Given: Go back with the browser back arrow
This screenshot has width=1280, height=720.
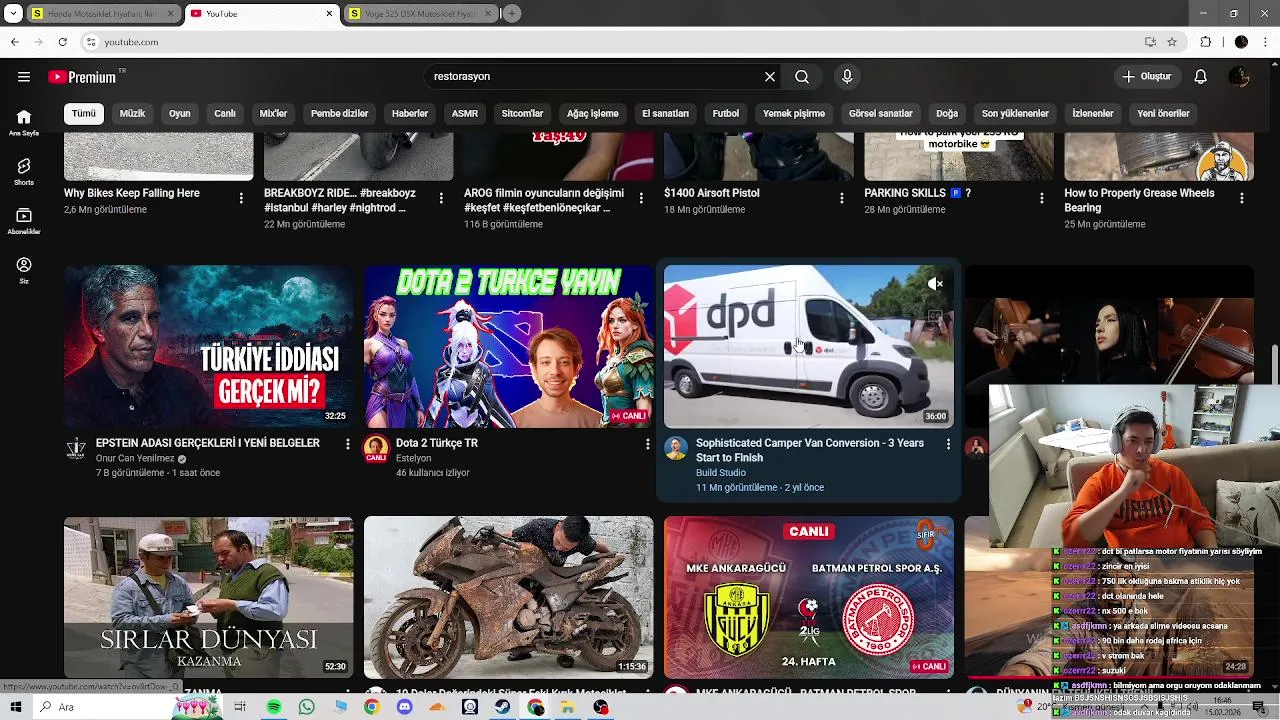Looking at the screenshot, I should [x=14, y=42].
